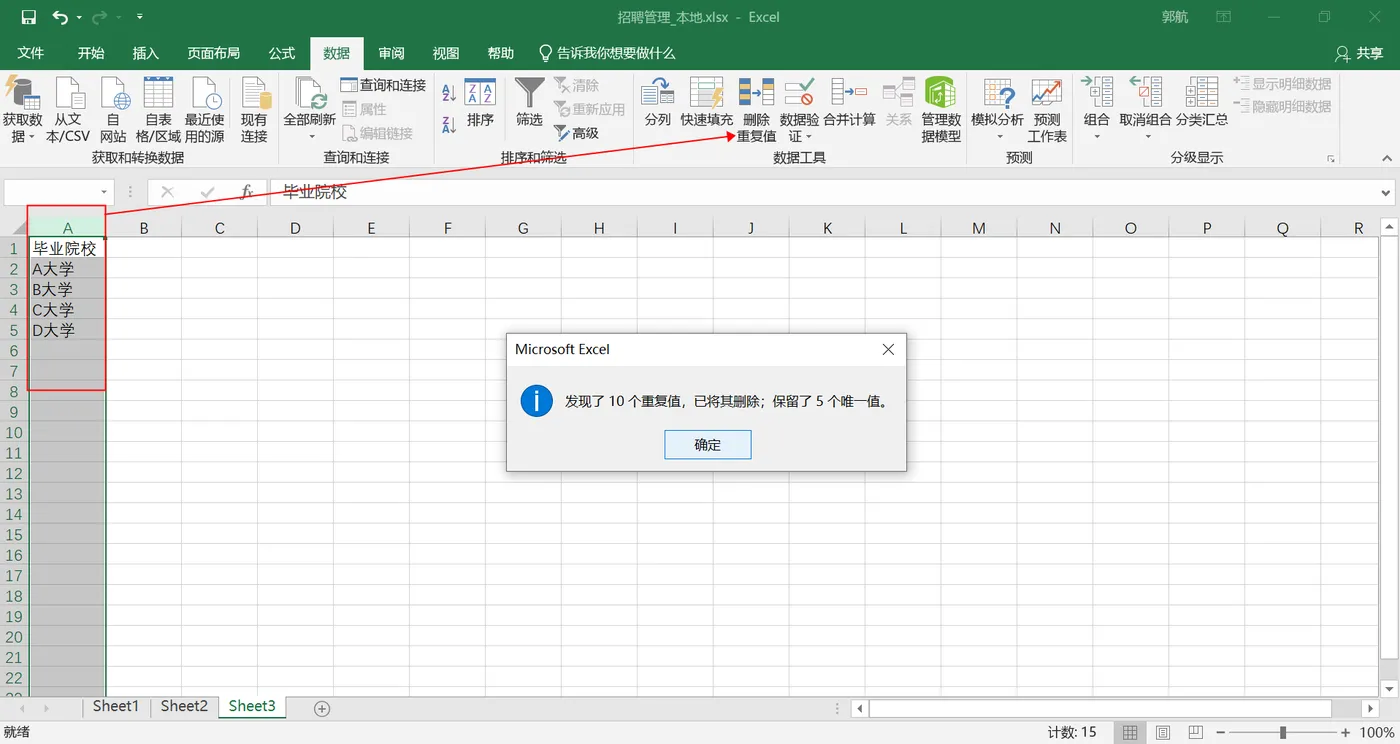Click 删除重复值 icon
The height and width of the screenshot is (744, 1400).
click(756, 94)
